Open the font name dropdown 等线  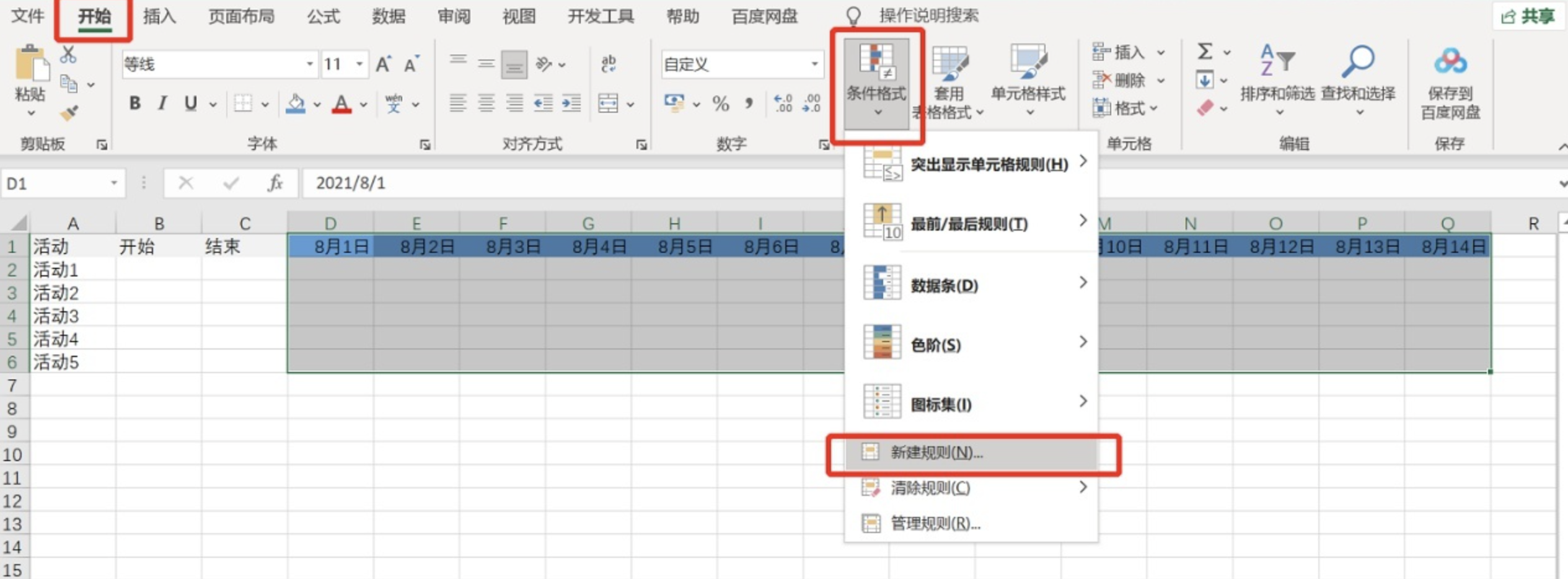(309, 64)
